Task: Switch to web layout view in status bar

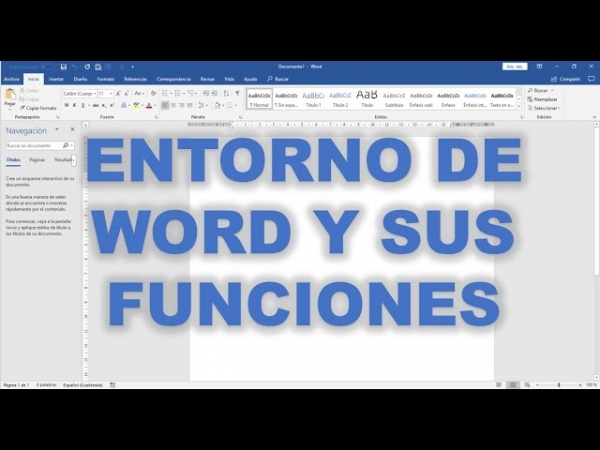Action: click(527, 385)
